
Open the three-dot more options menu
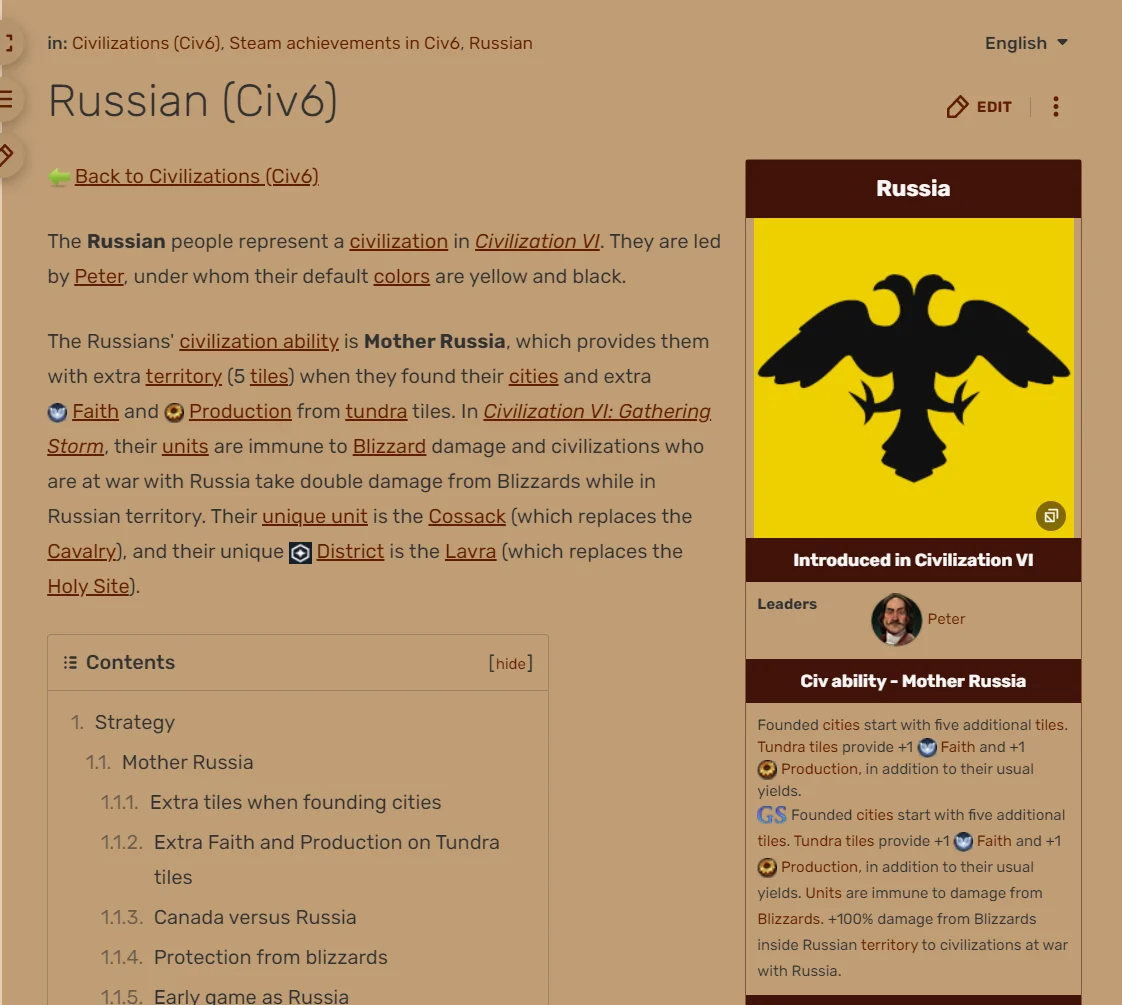(1055, 107)
